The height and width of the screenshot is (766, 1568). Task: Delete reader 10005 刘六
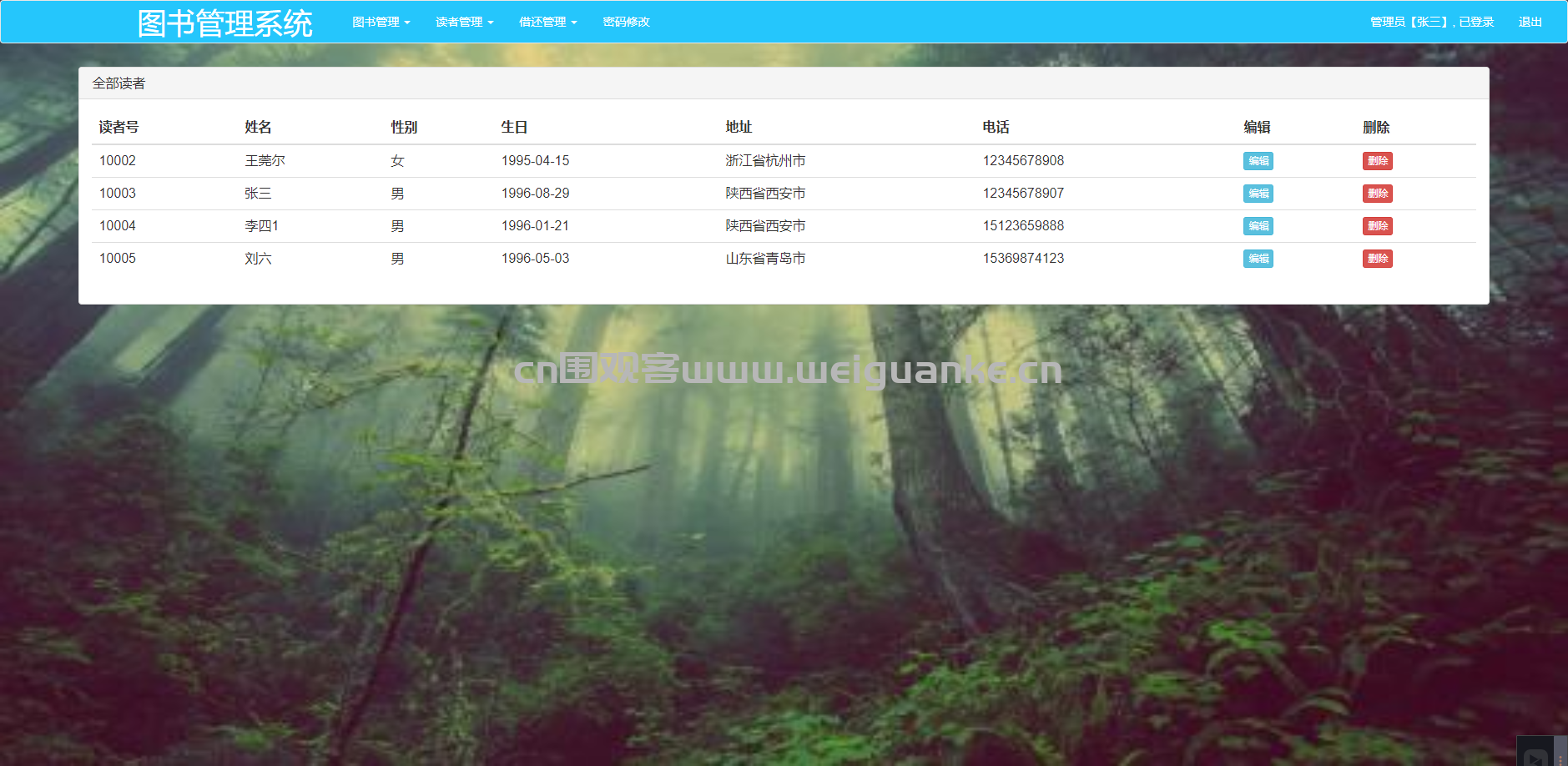coord(1378,259)
